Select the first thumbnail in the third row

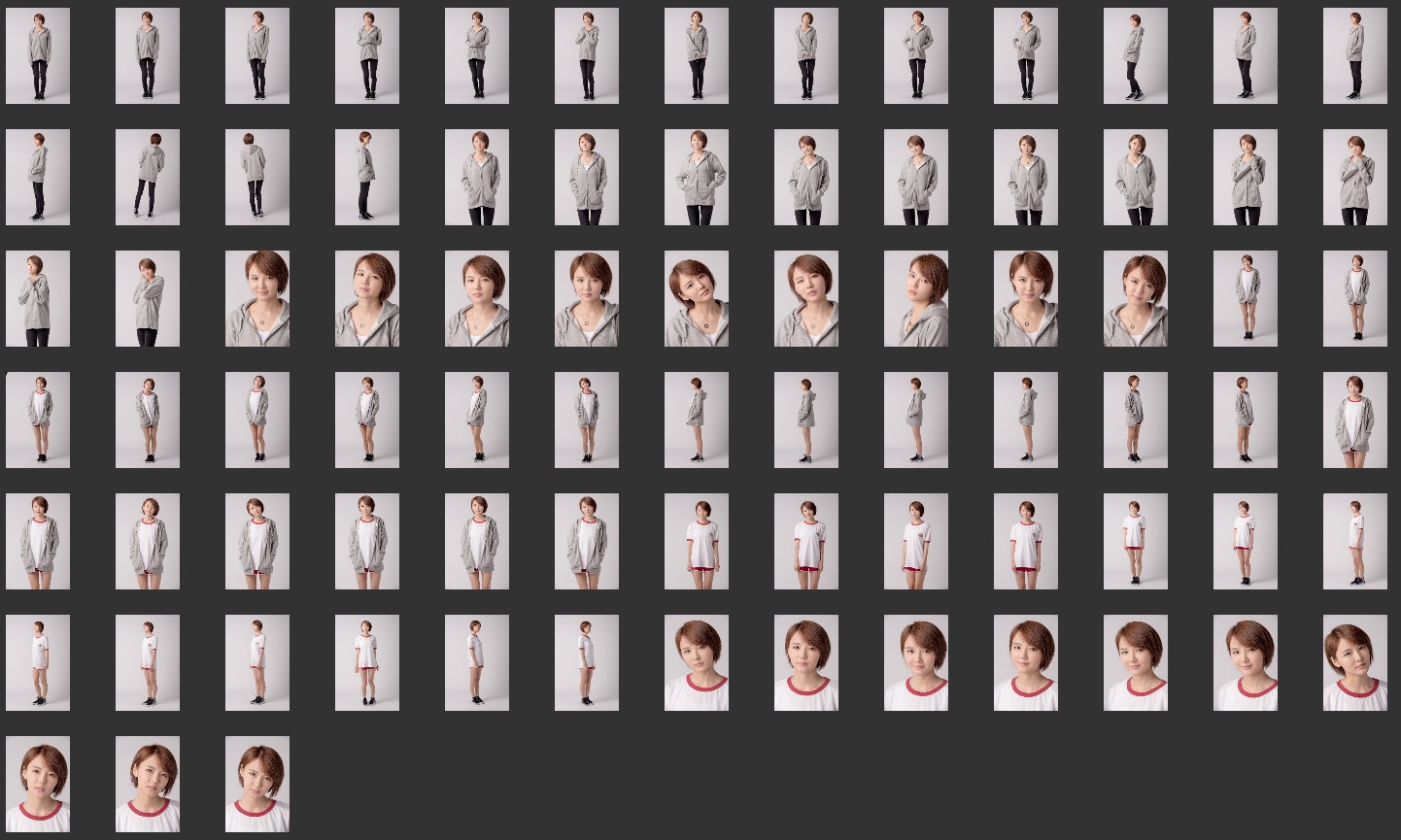[38, 299]
